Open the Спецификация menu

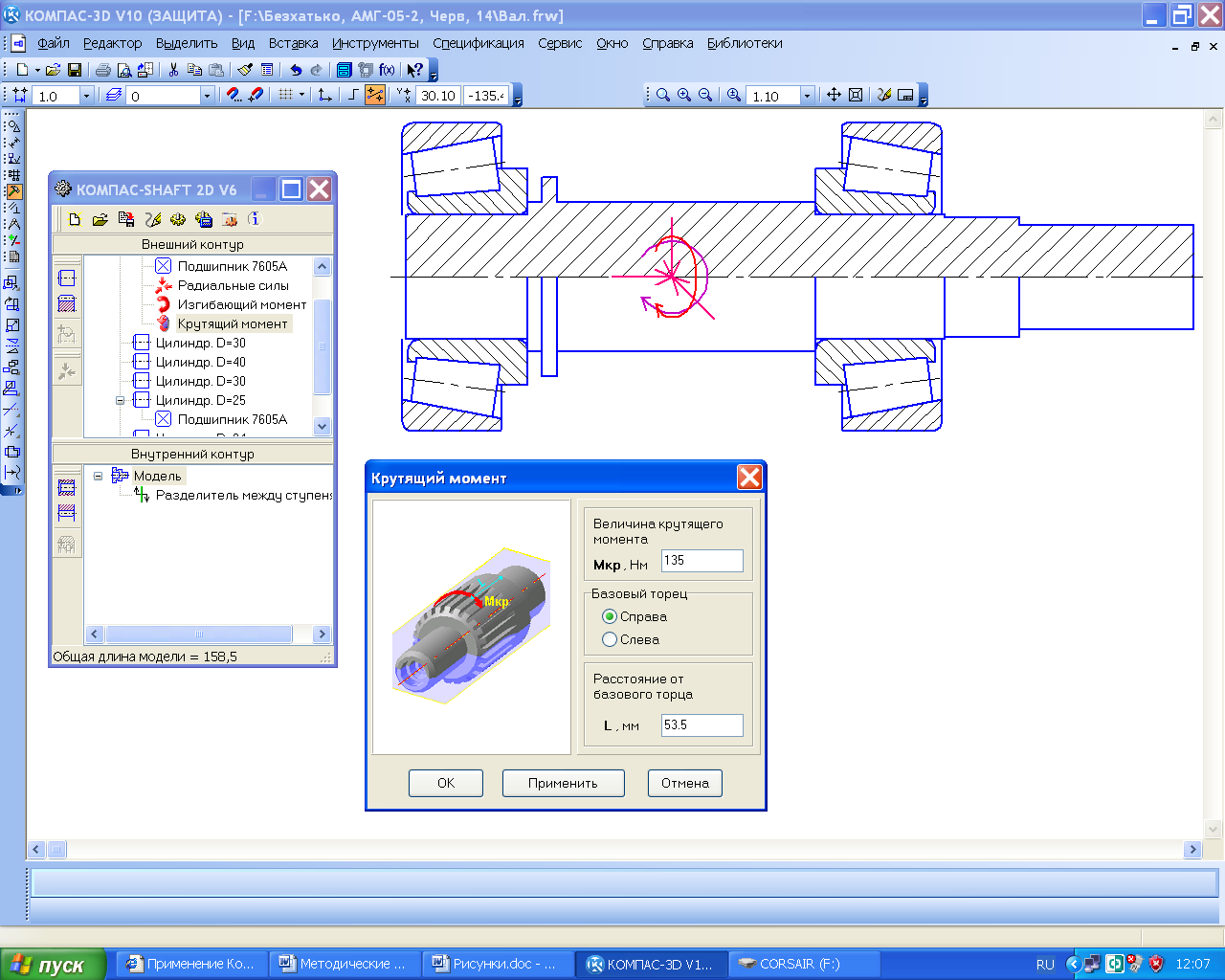coord(479,43)
